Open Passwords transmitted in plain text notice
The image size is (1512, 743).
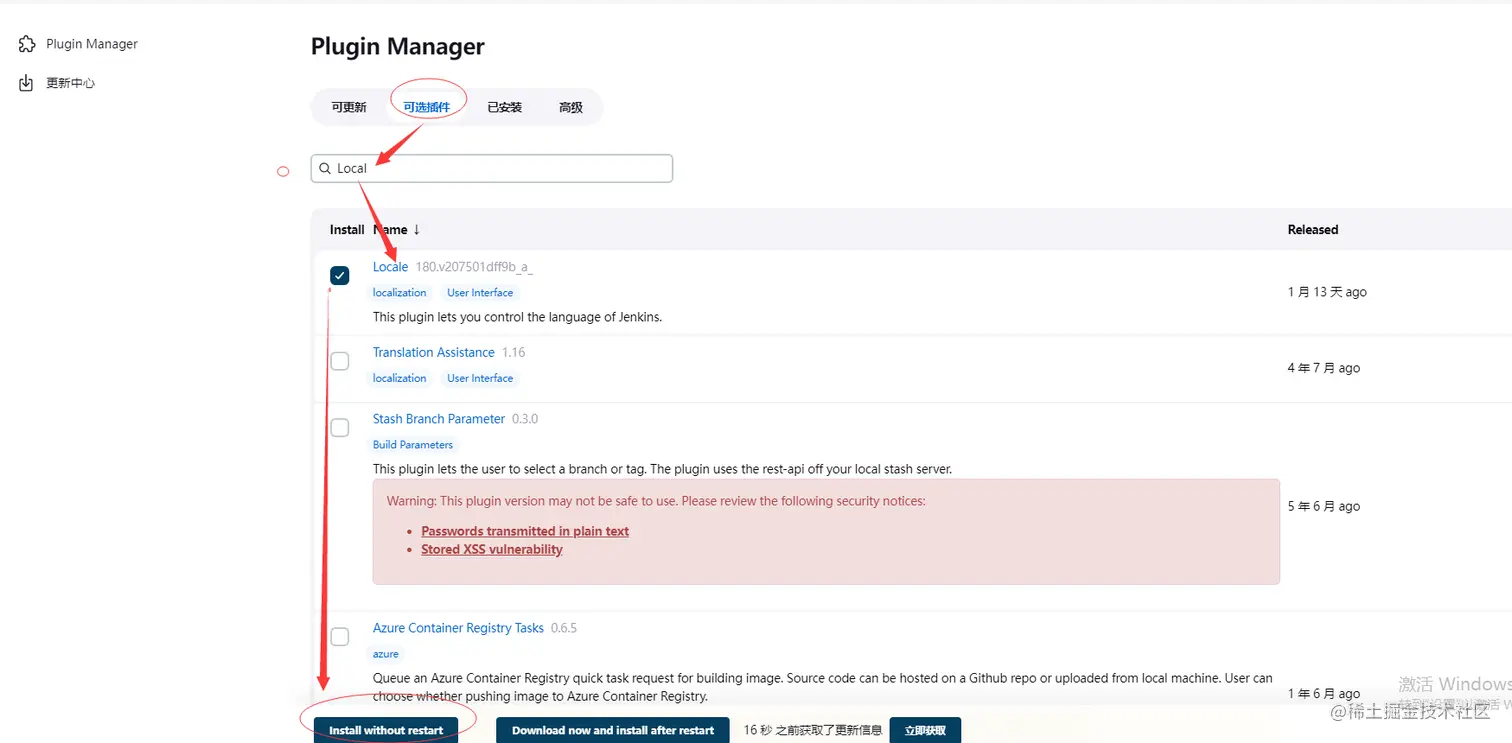525,531
